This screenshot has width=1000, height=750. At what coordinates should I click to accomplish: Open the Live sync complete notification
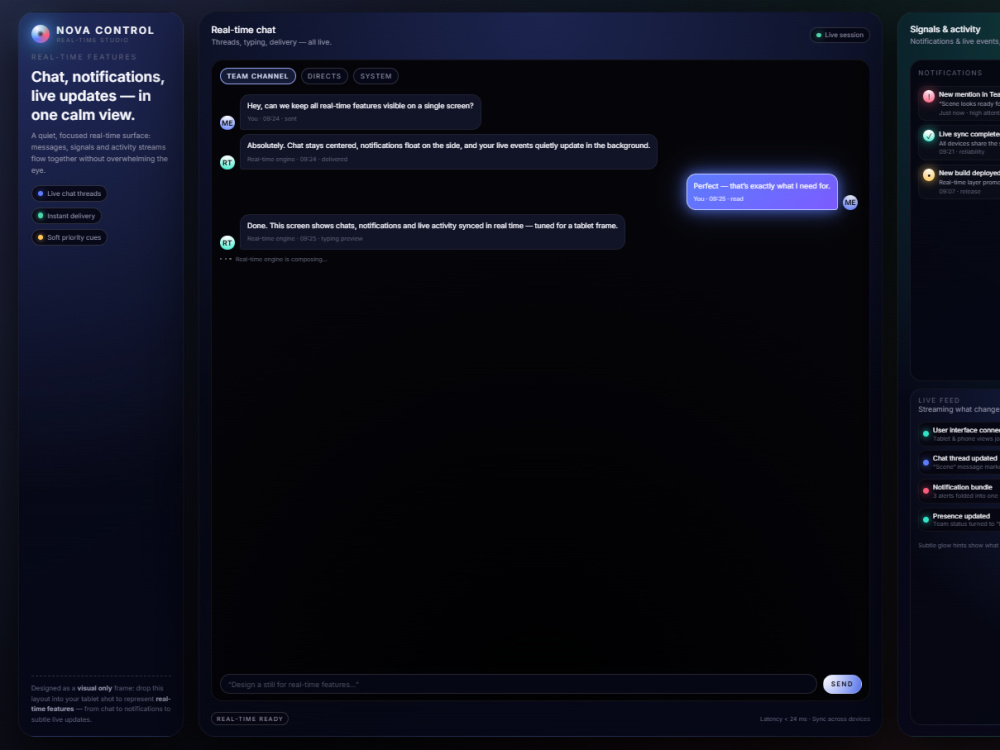click(x=959, y=142)
